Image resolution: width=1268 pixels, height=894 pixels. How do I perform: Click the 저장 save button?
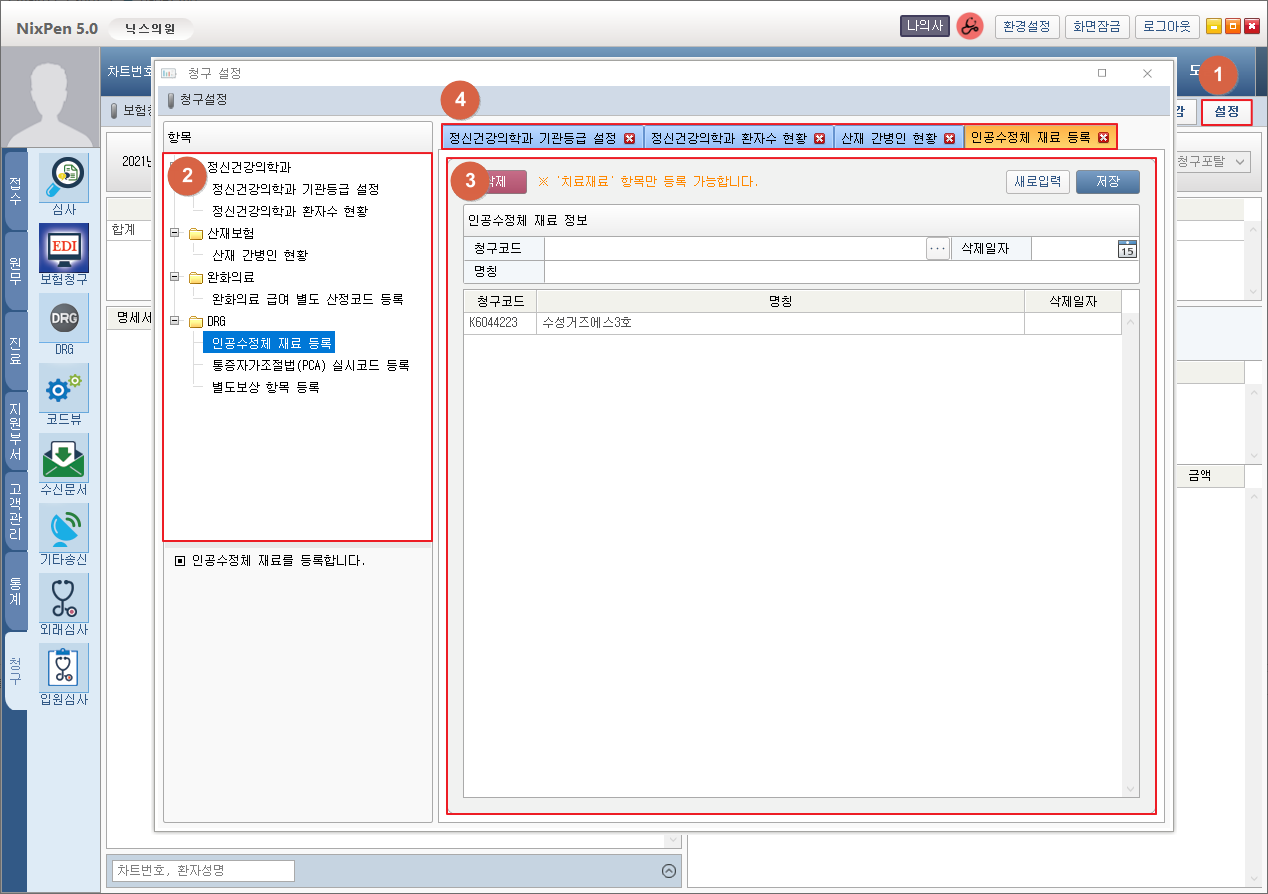(1107, 182)
